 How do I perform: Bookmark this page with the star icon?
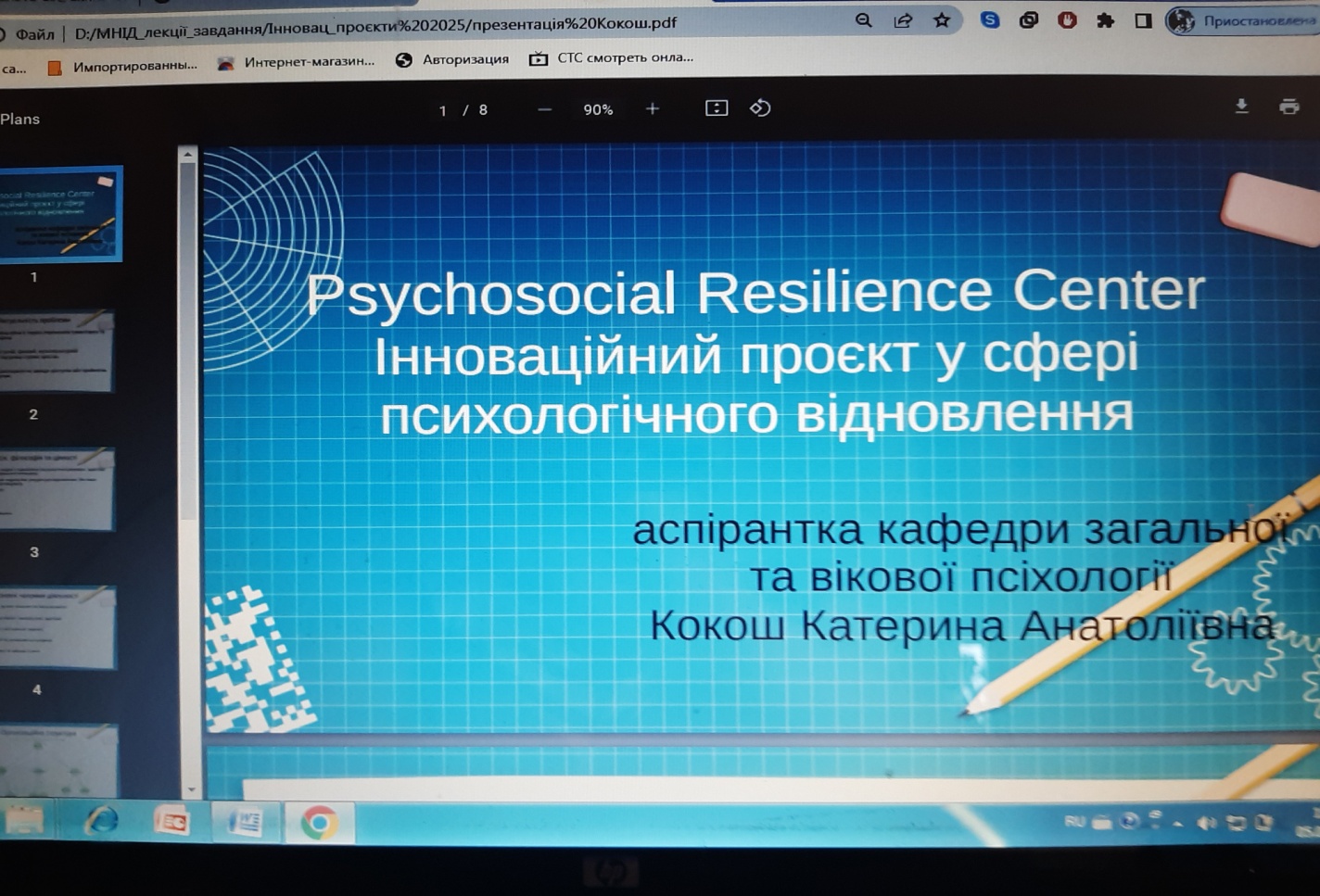click(x=942, y=20)
